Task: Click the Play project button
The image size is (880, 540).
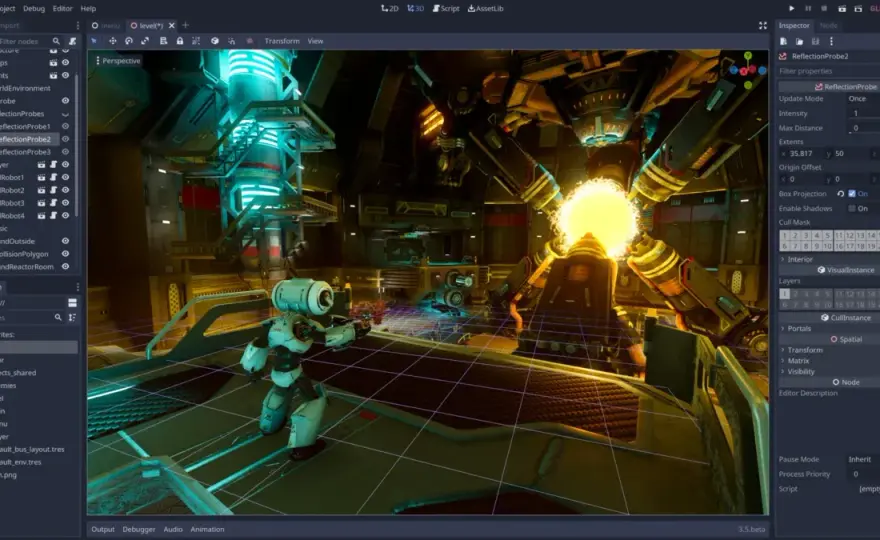Action: click(x=791, y=8)
